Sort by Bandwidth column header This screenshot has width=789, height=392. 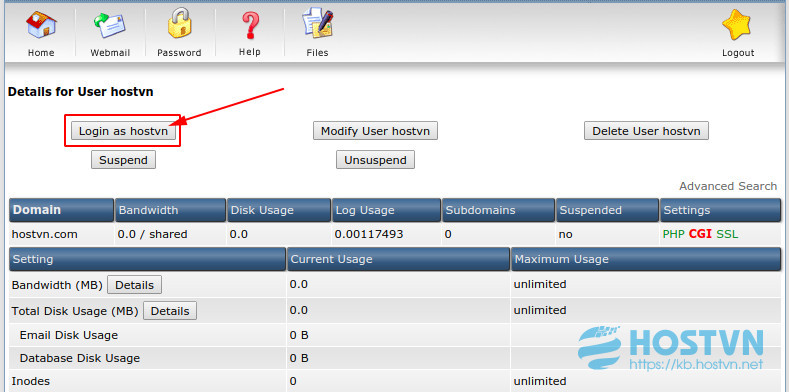170,210
